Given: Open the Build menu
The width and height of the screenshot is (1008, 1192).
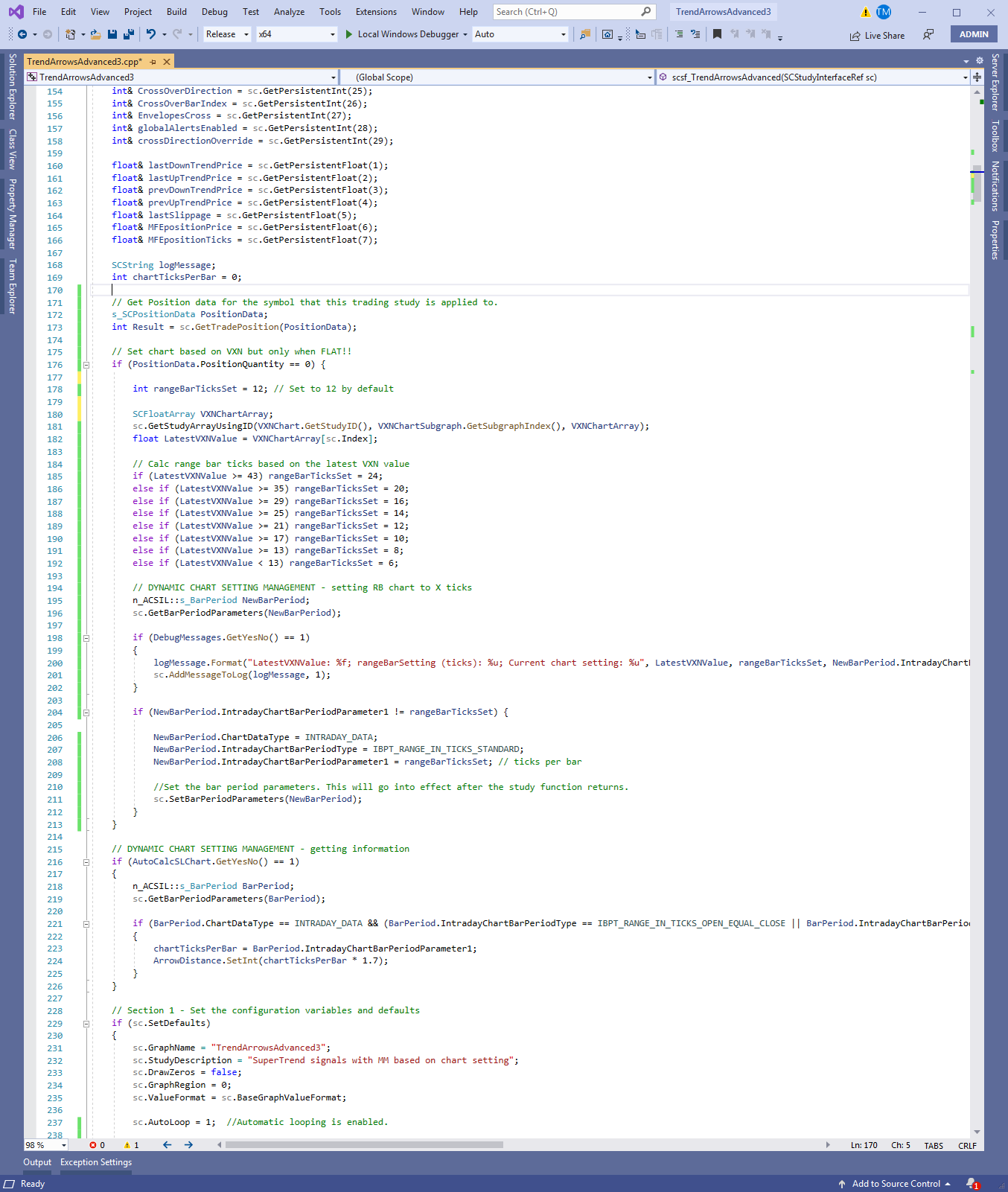Looking at the screenshot, I should coord(176,12).
